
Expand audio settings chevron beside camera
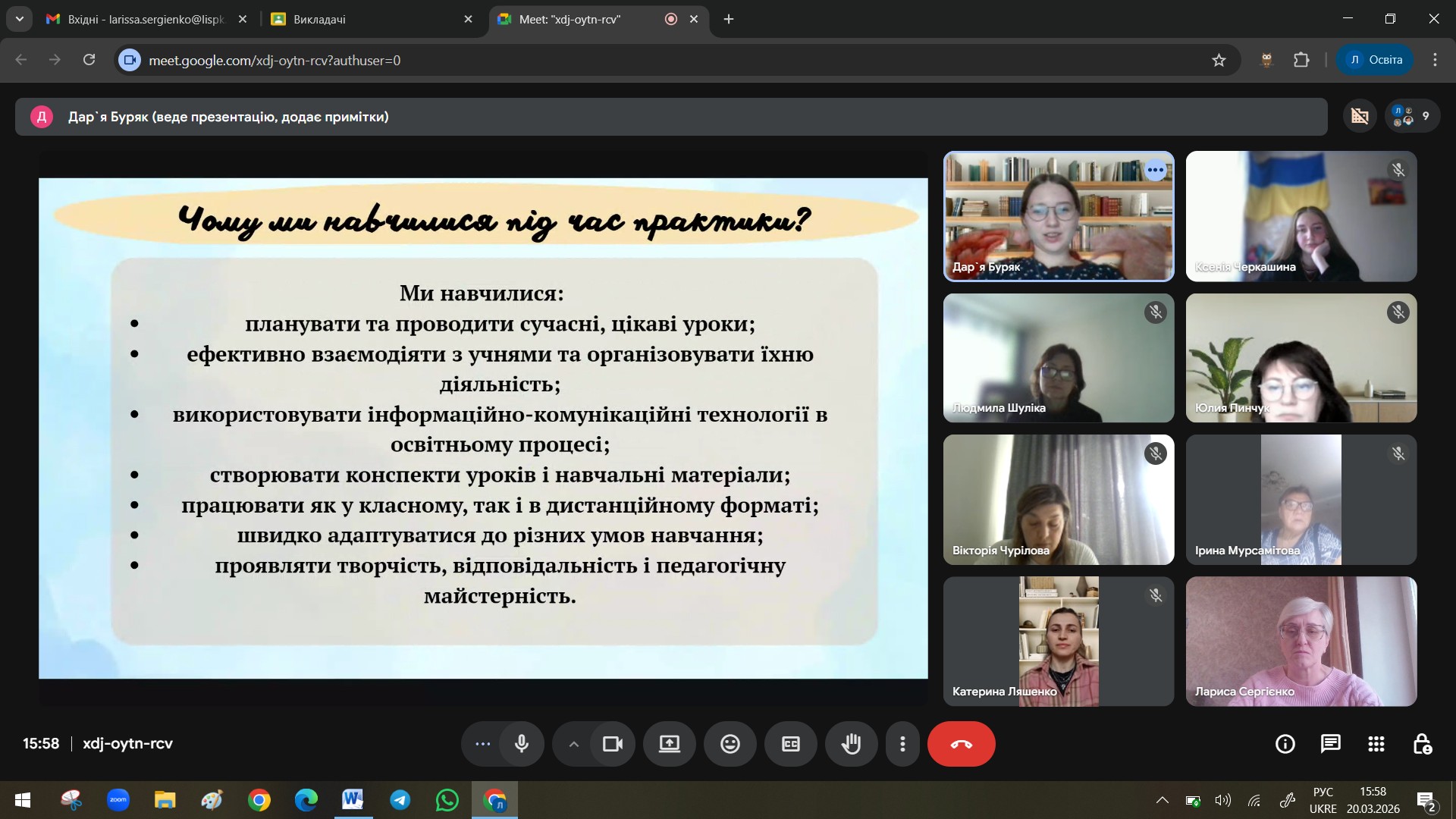[x=574, y=744]
